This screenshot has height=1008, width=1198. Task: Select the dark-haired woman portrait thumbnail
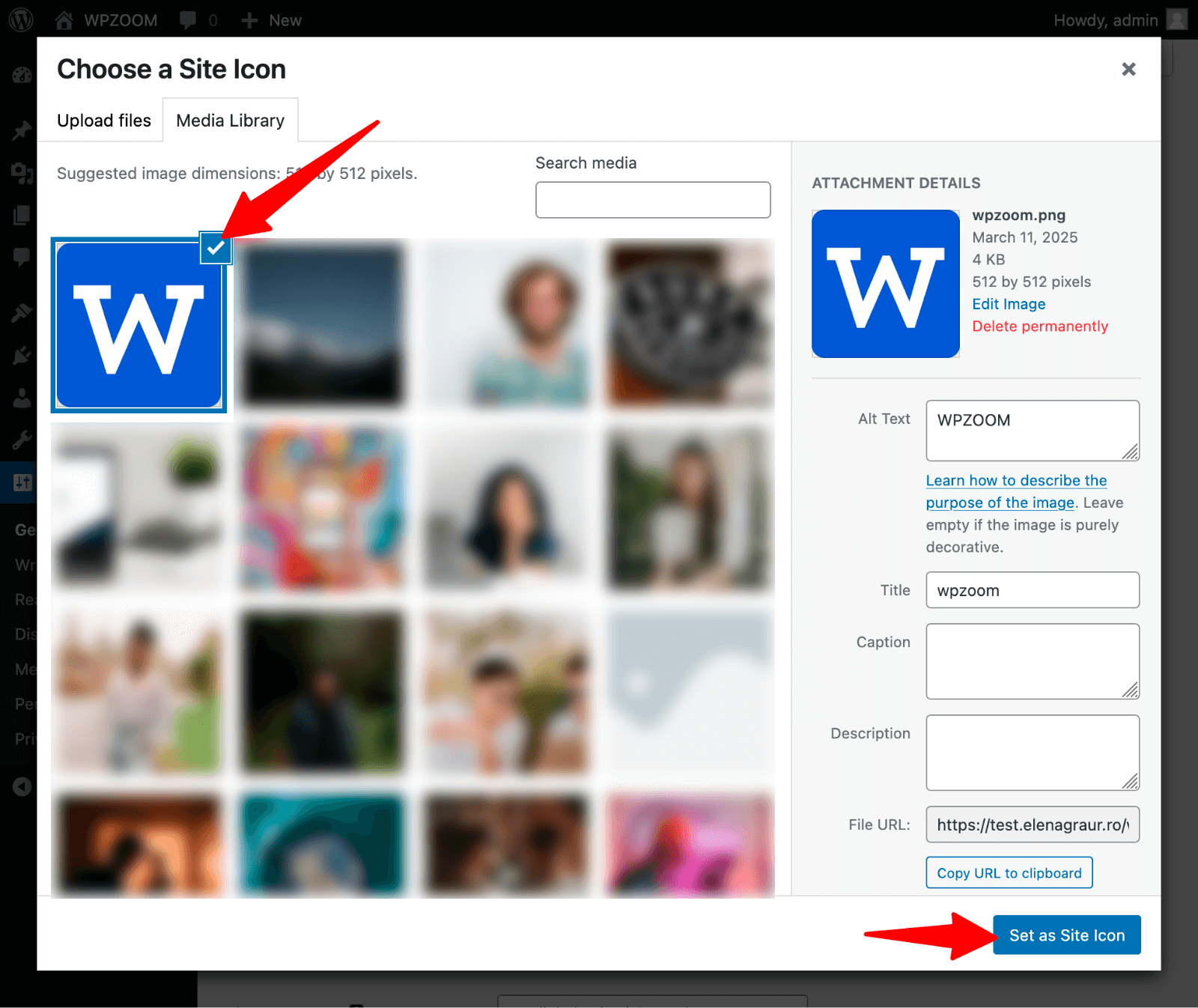(506, 508)
